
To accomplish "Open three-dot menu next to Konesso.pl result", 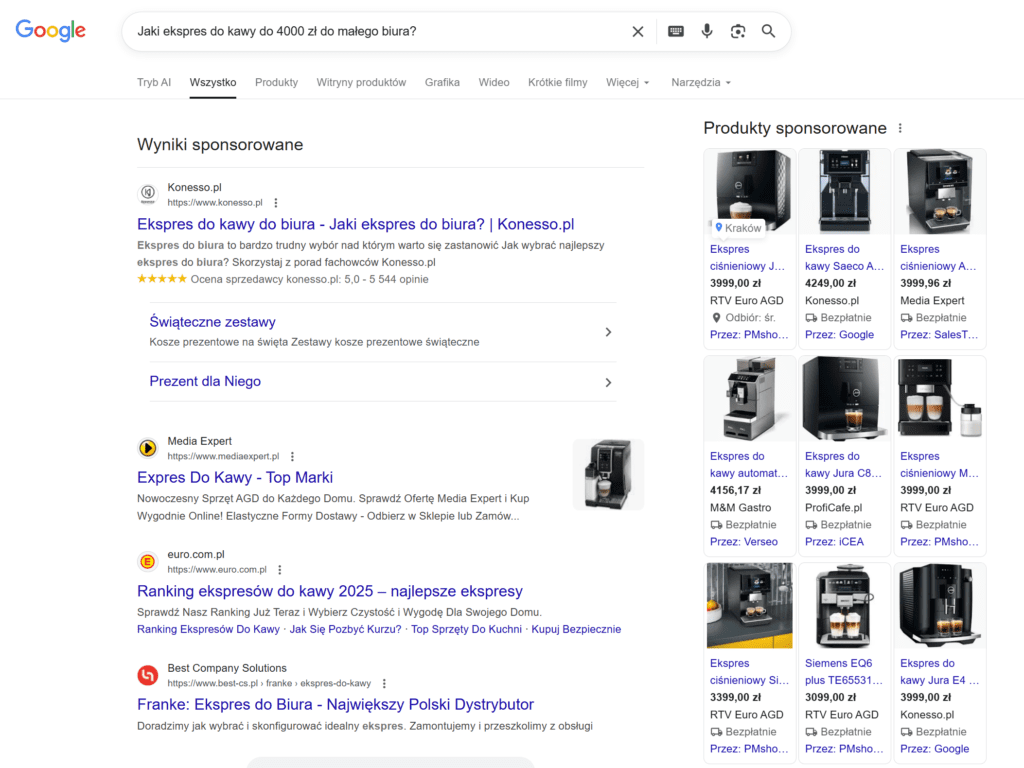I will [x=276, y=202].
